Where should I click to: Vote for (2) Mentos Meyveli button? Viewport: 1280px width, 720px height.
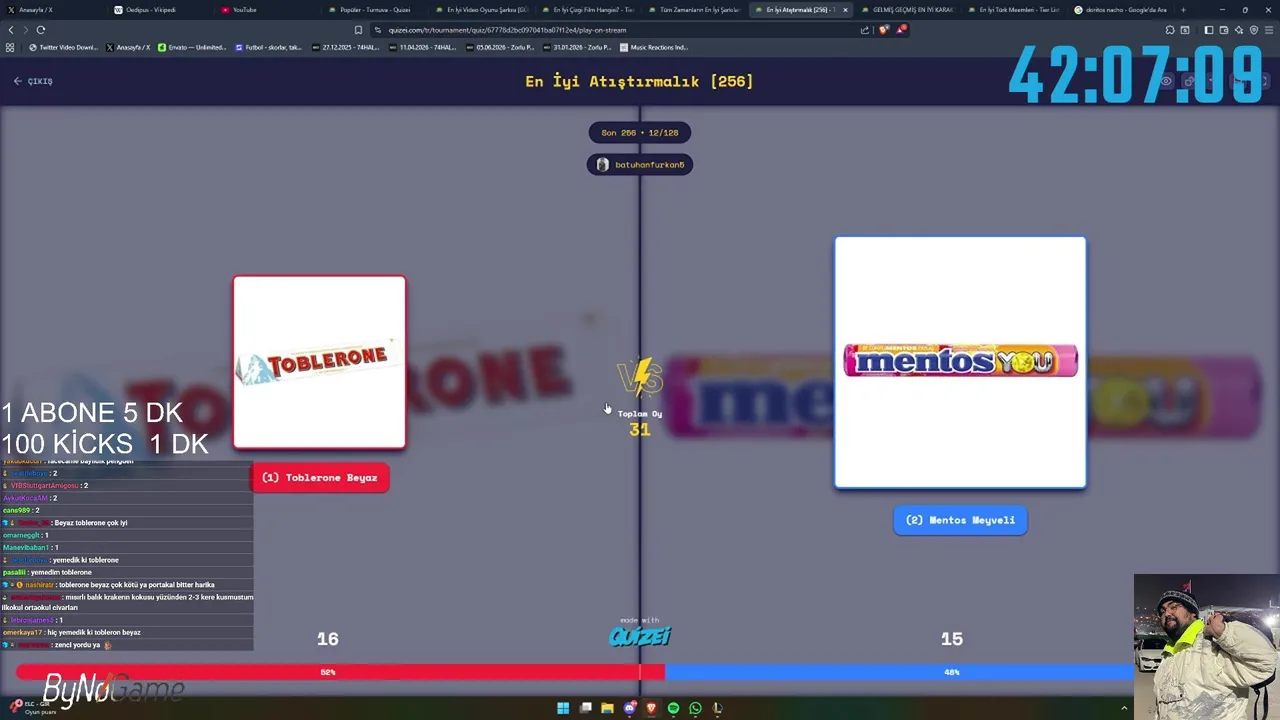[960, 520]
